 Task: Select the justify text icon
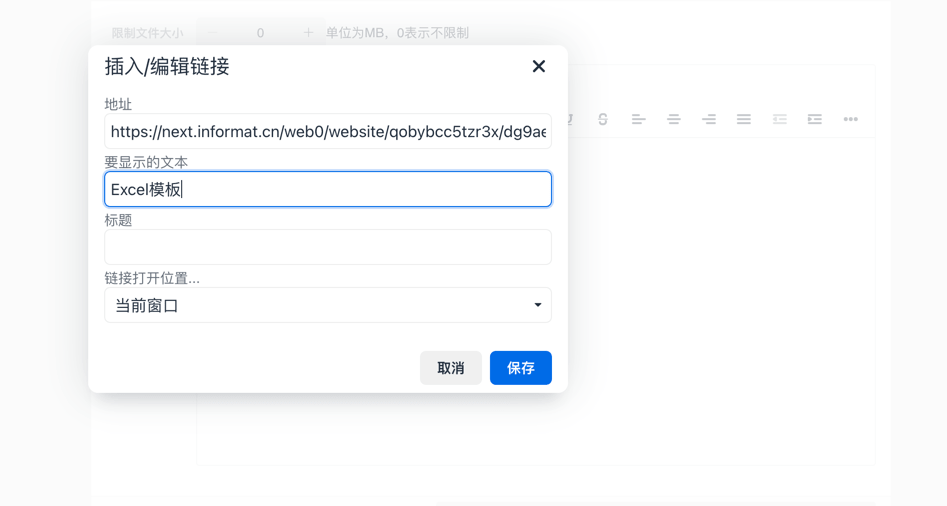coord(743,119)
